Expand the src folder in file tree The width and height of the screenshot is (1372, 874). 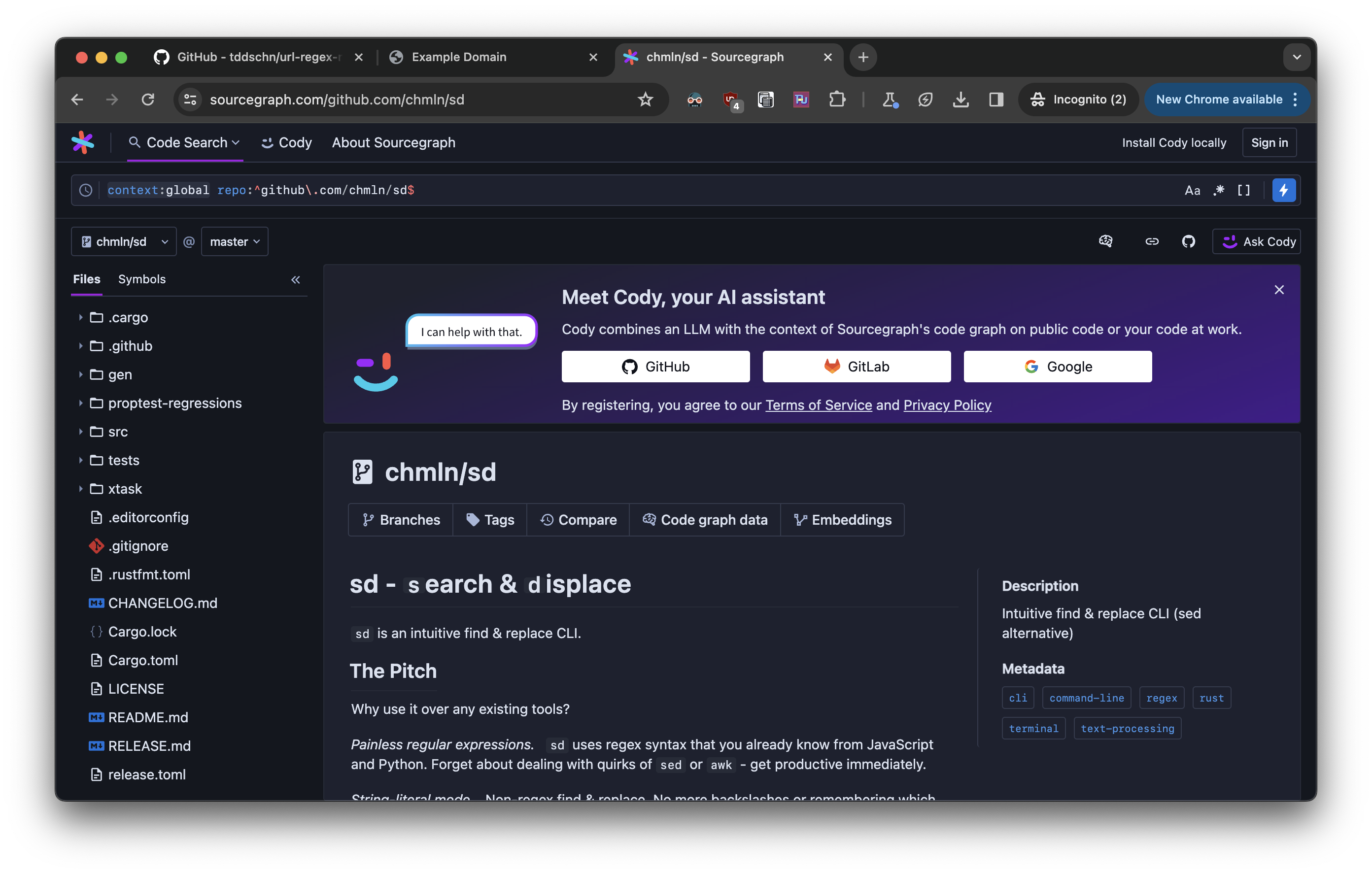[x=80, y=431]
